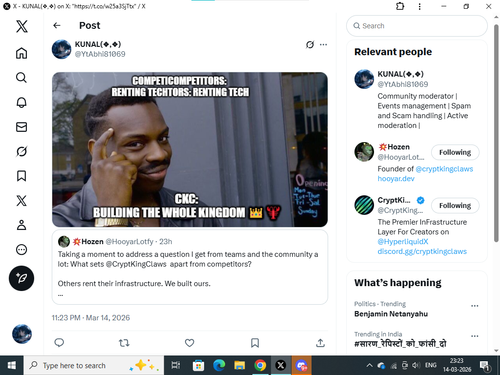500x375 pixels.
Task: Share the post with the upload icon
Action: pos(320,343)
